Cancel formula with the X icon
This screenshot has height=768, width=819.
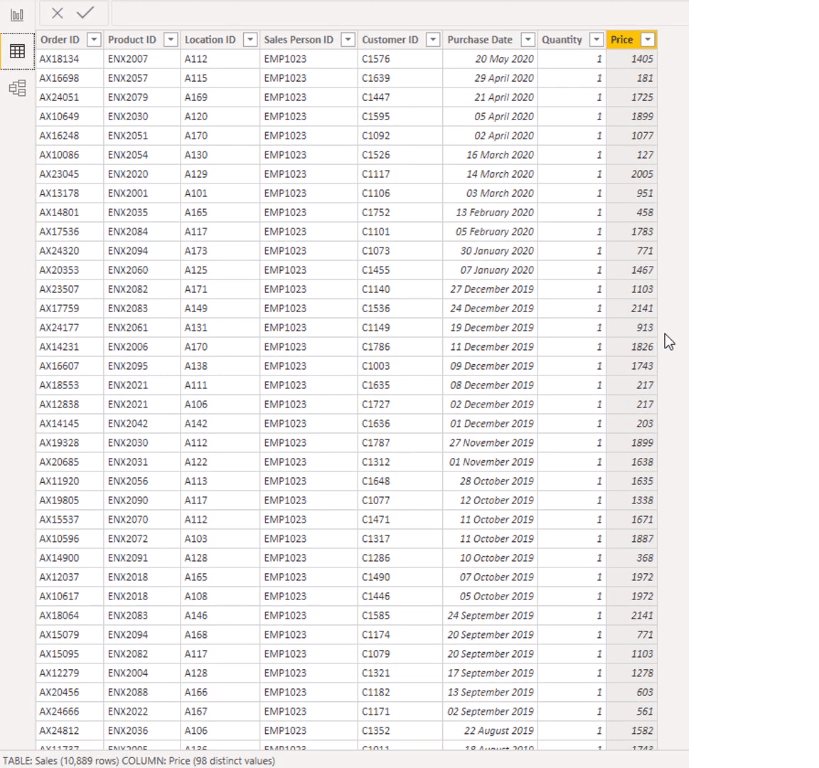(57, 13)
